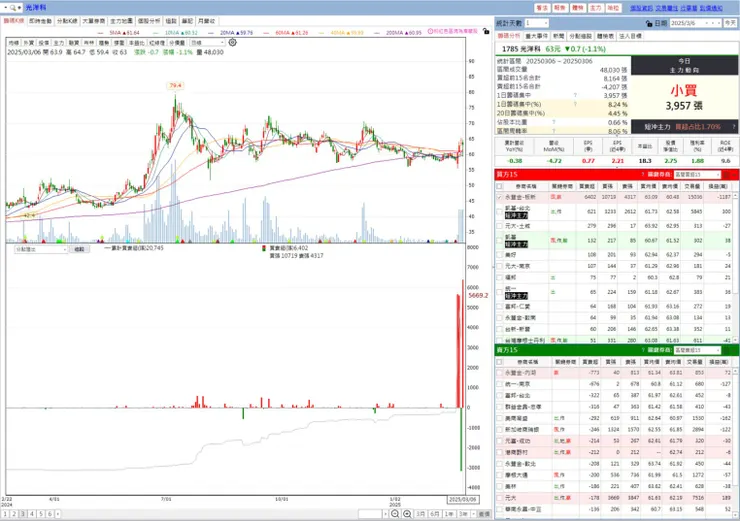Tick the checkbox for 富邦-仁愛 row
Screen dimensions: 740x521
(499, 307)
